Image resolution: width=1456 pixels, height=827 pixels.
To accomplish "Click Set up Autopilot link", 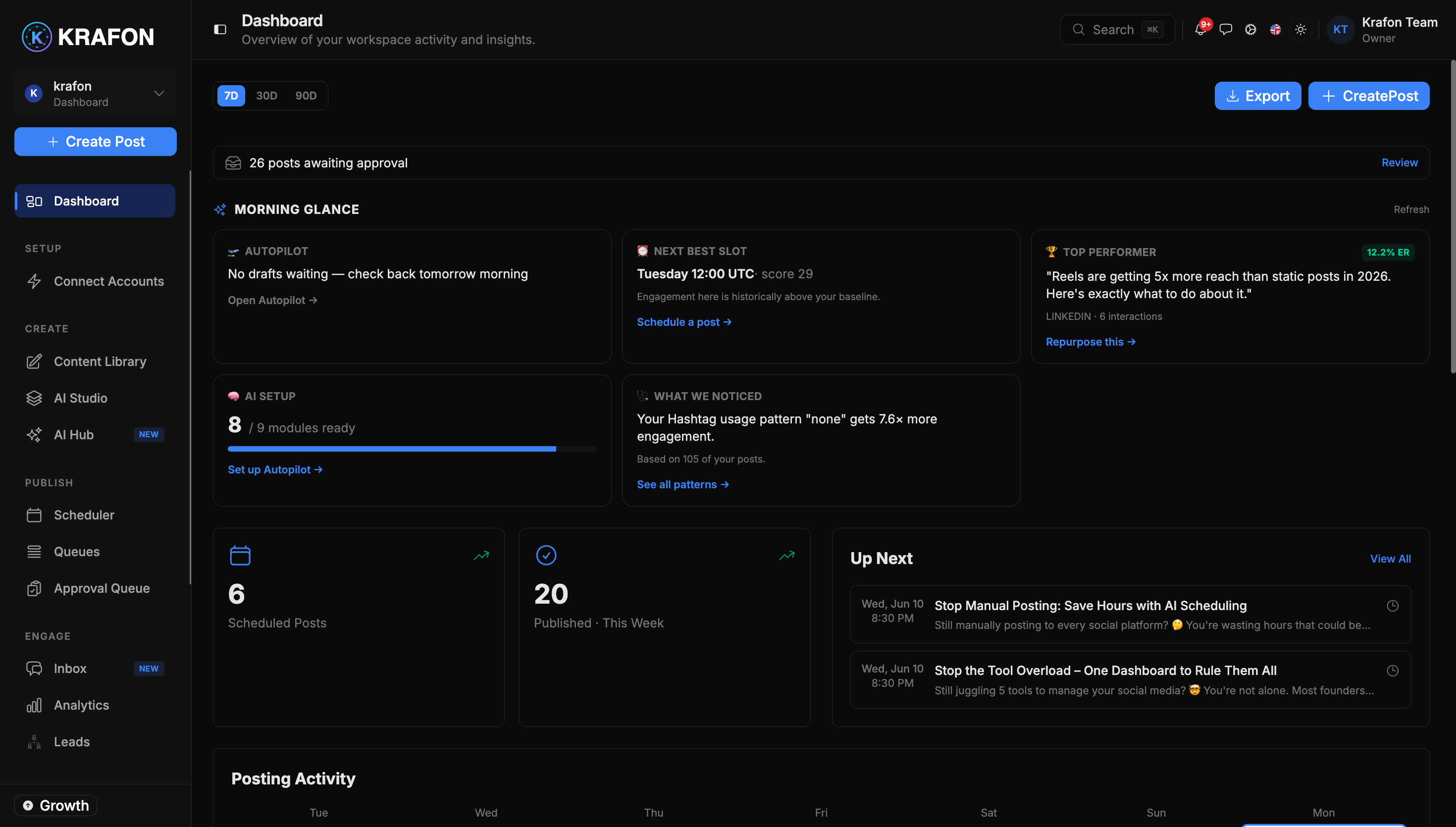I will 275,470.
